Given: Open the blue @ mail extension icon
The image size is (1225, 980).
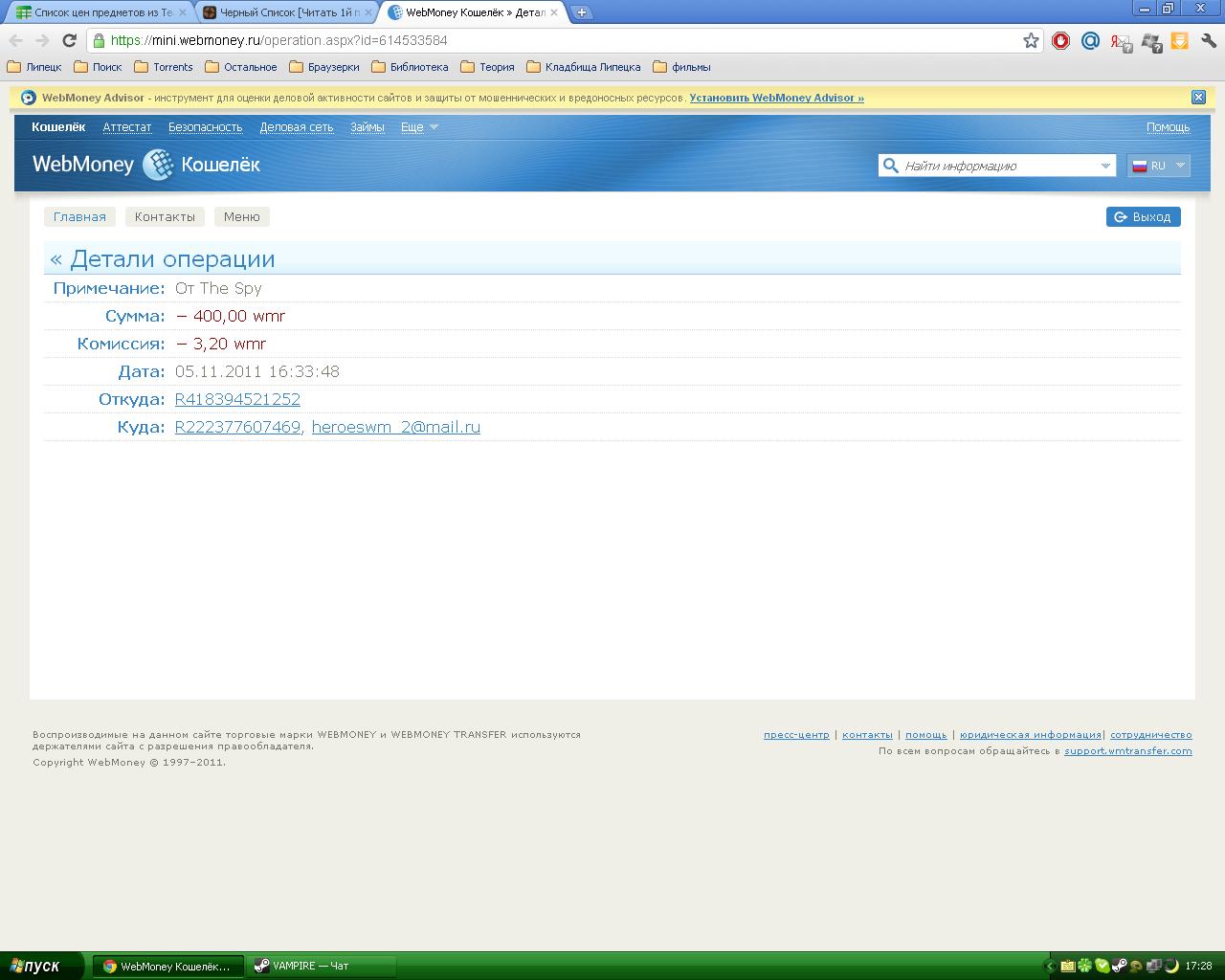Looking at the screenshot, I should coord(1090,40).
